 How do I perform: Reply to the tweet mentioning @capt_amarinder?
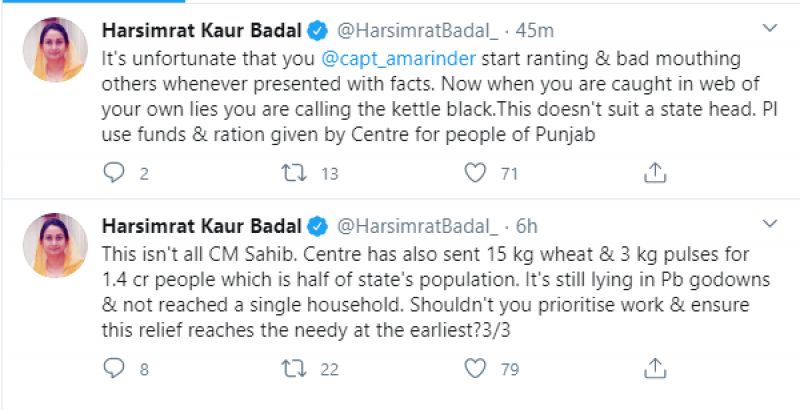pos(113,174)
